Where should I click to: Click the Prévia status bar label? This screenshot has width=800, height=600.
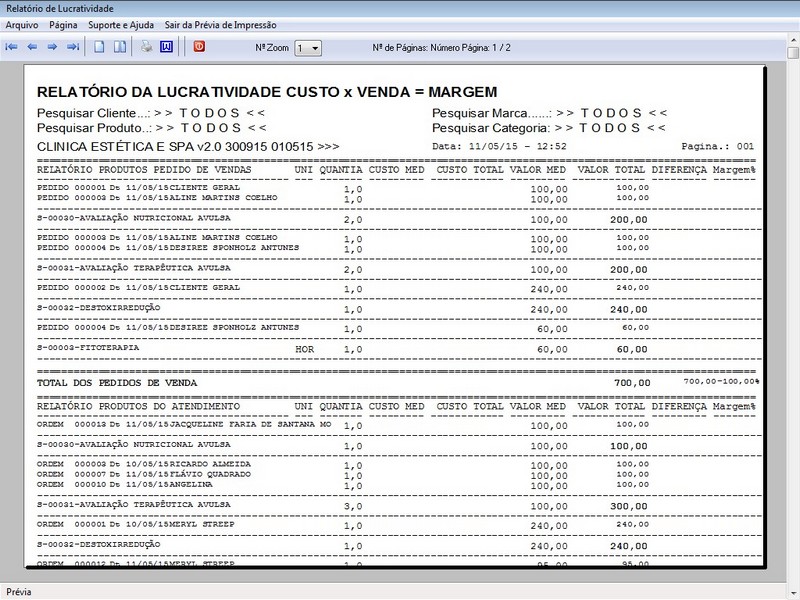[19, 592]
